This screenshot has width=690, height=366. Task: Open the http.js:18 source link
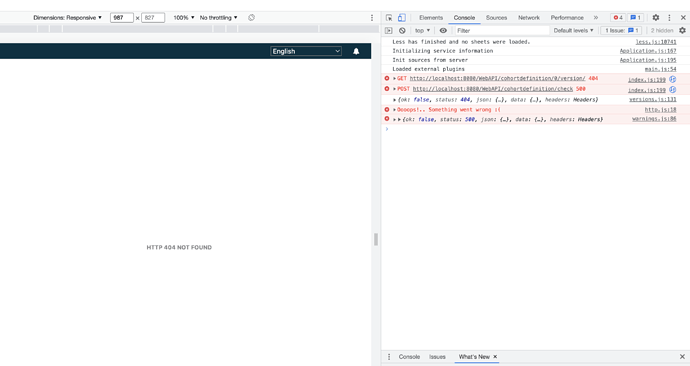tap(661, 110)
